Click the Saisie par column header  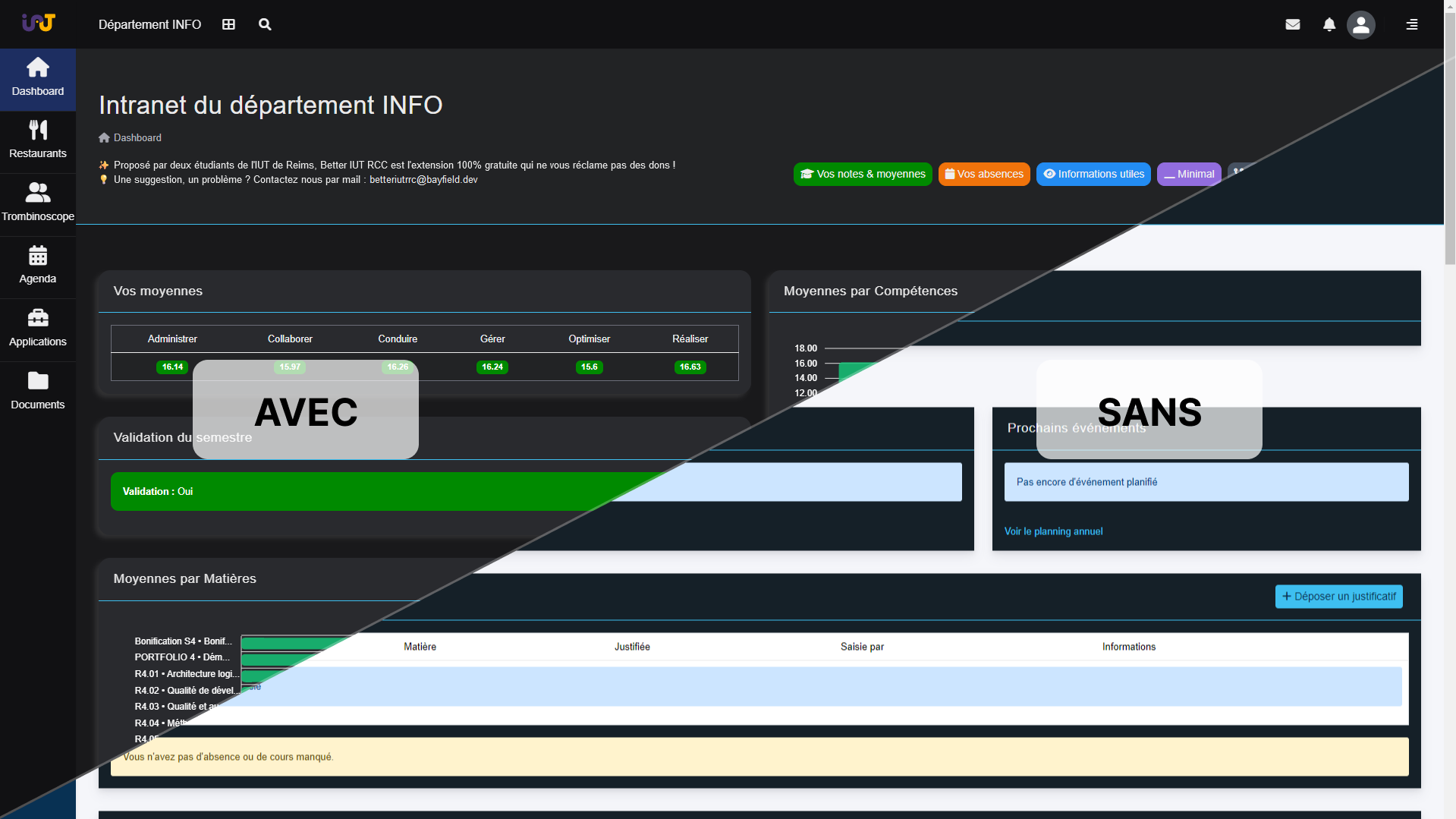(862, 647)
